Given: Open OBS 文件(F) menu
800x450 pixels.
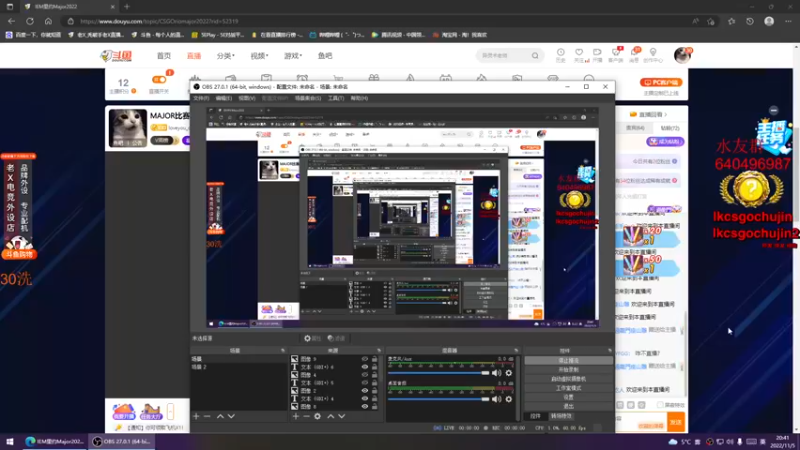Looking at the screenshot, I should tap(200, 98).
